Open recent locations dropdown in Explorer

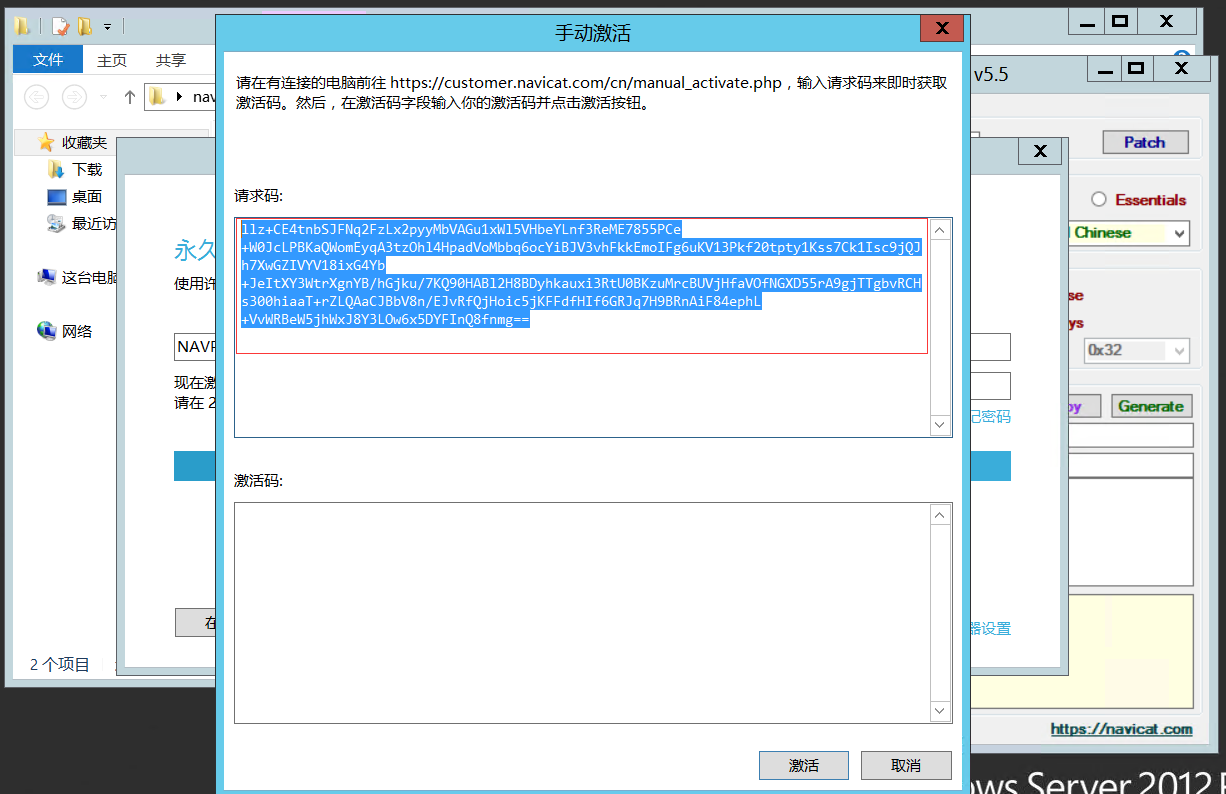tap(102, 97)
